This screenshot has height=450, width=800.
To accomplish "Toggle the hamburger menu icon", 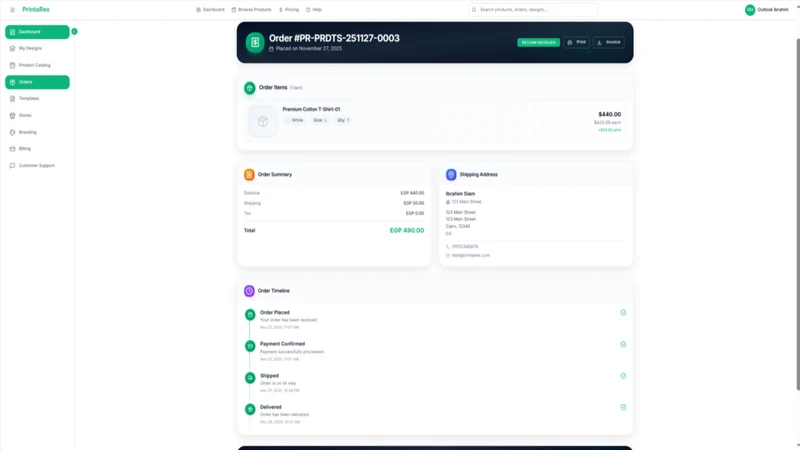I will click(12, 10).
